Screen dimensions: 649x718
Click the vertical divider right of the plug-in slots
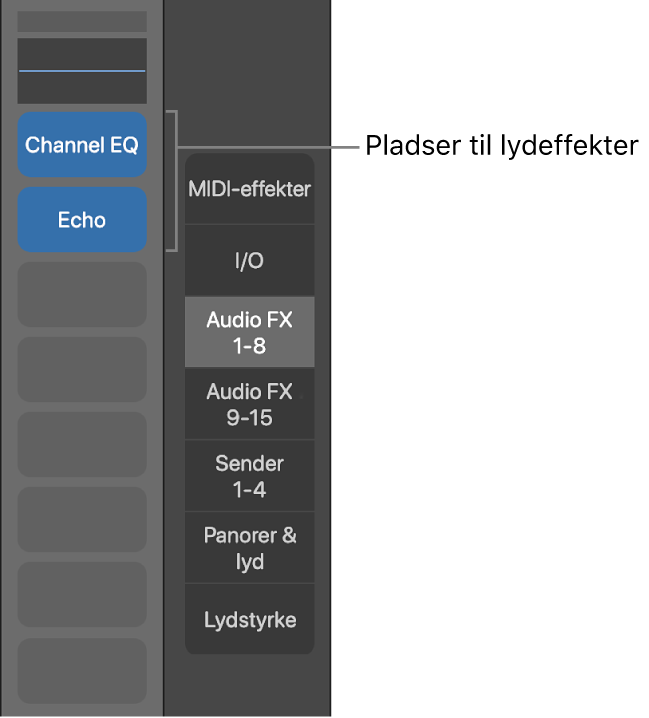click(x=164, y=400)
